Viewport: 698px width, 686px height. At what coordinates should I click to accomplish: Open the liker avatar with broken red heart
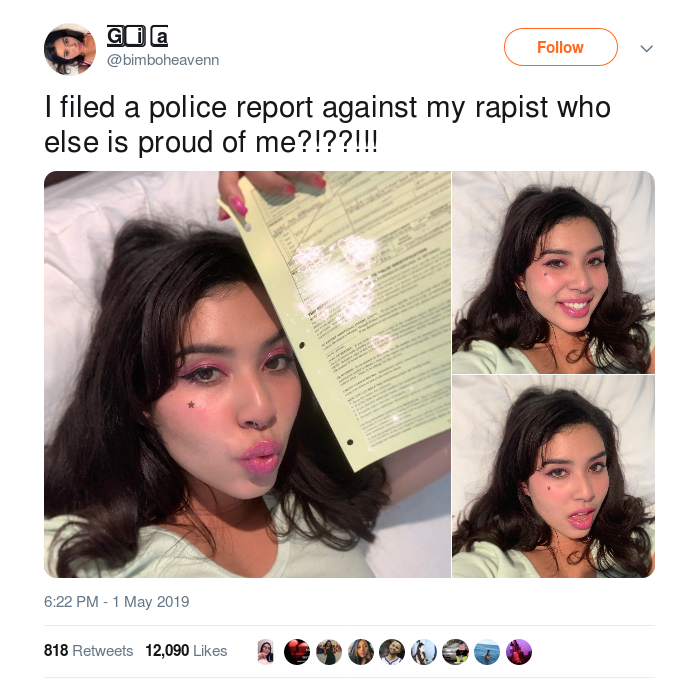coord(297,652)
